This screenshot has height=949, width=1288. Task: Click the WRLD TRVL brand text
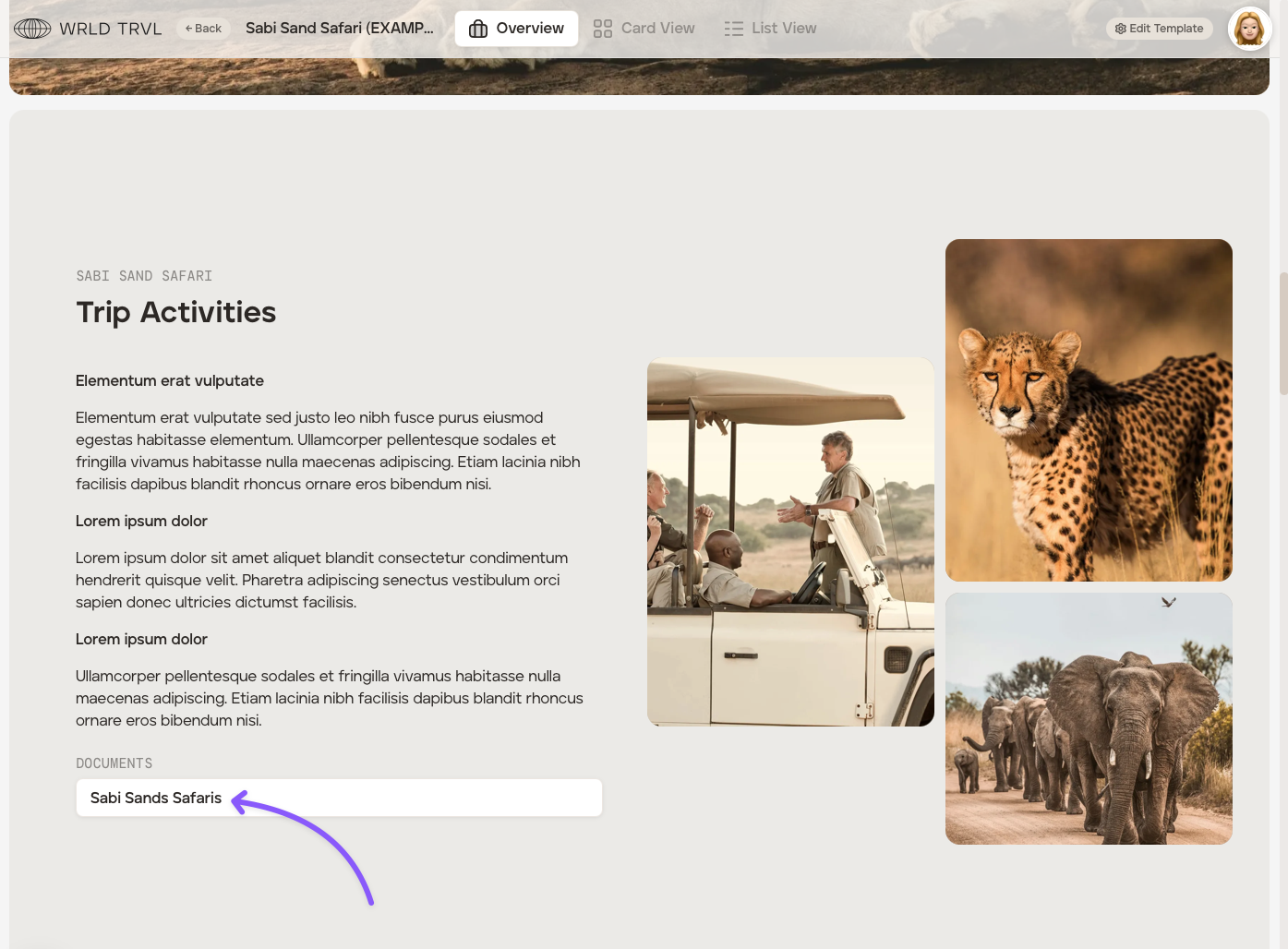(111, 29)
